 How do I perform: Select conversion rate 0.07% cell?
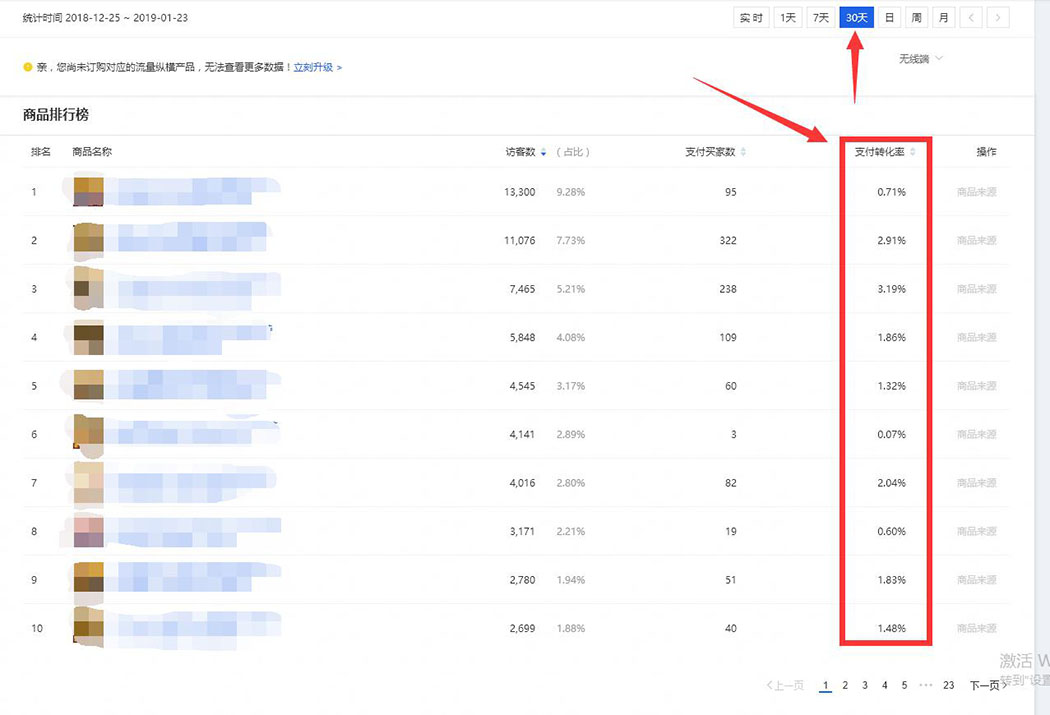pyautogui.click(x=891, y=434)
